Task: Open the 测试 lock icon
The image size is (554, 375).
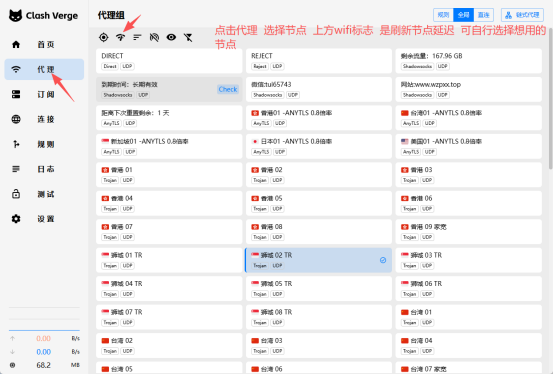Action: [x=16, y=194]
